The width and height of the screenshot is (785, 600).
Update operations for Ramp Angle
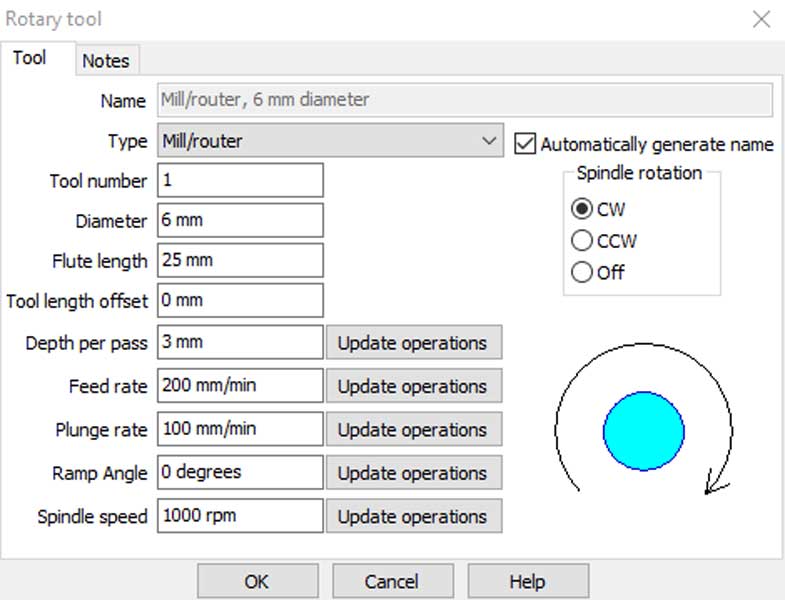pyautogui.click(x=413, y=473)
